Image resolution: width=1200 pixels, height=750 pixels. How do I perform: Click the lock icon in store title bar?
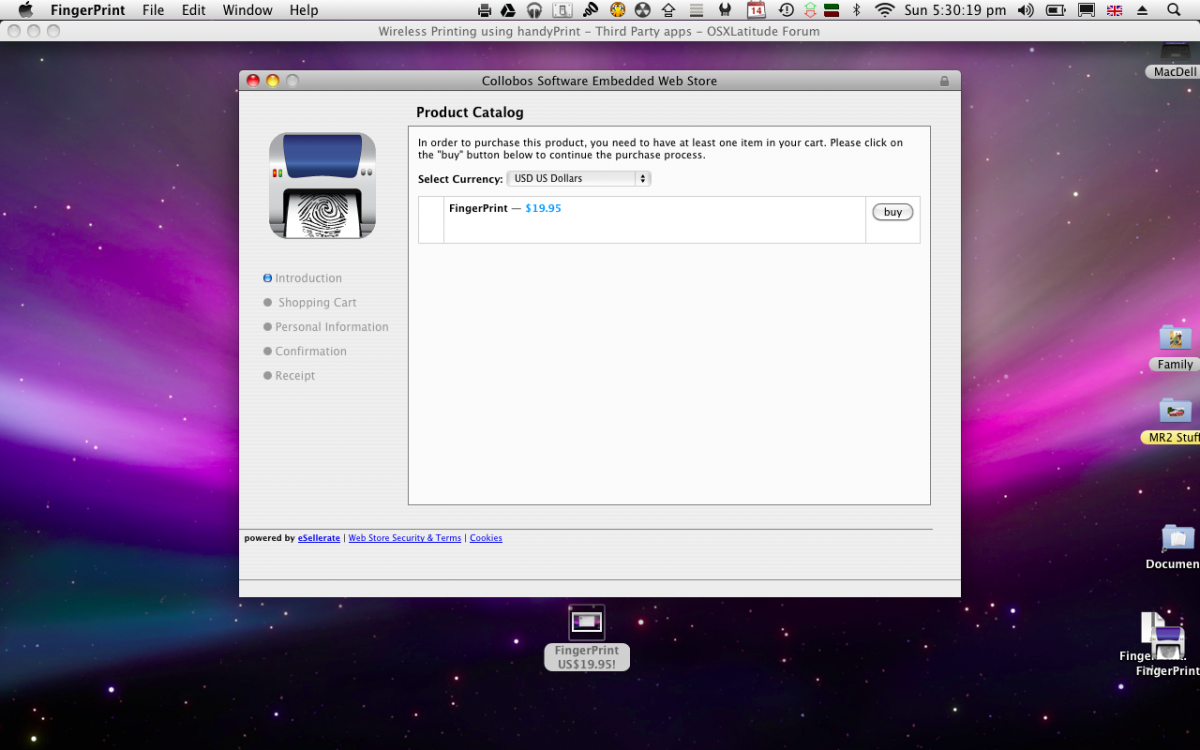(944, 81)
